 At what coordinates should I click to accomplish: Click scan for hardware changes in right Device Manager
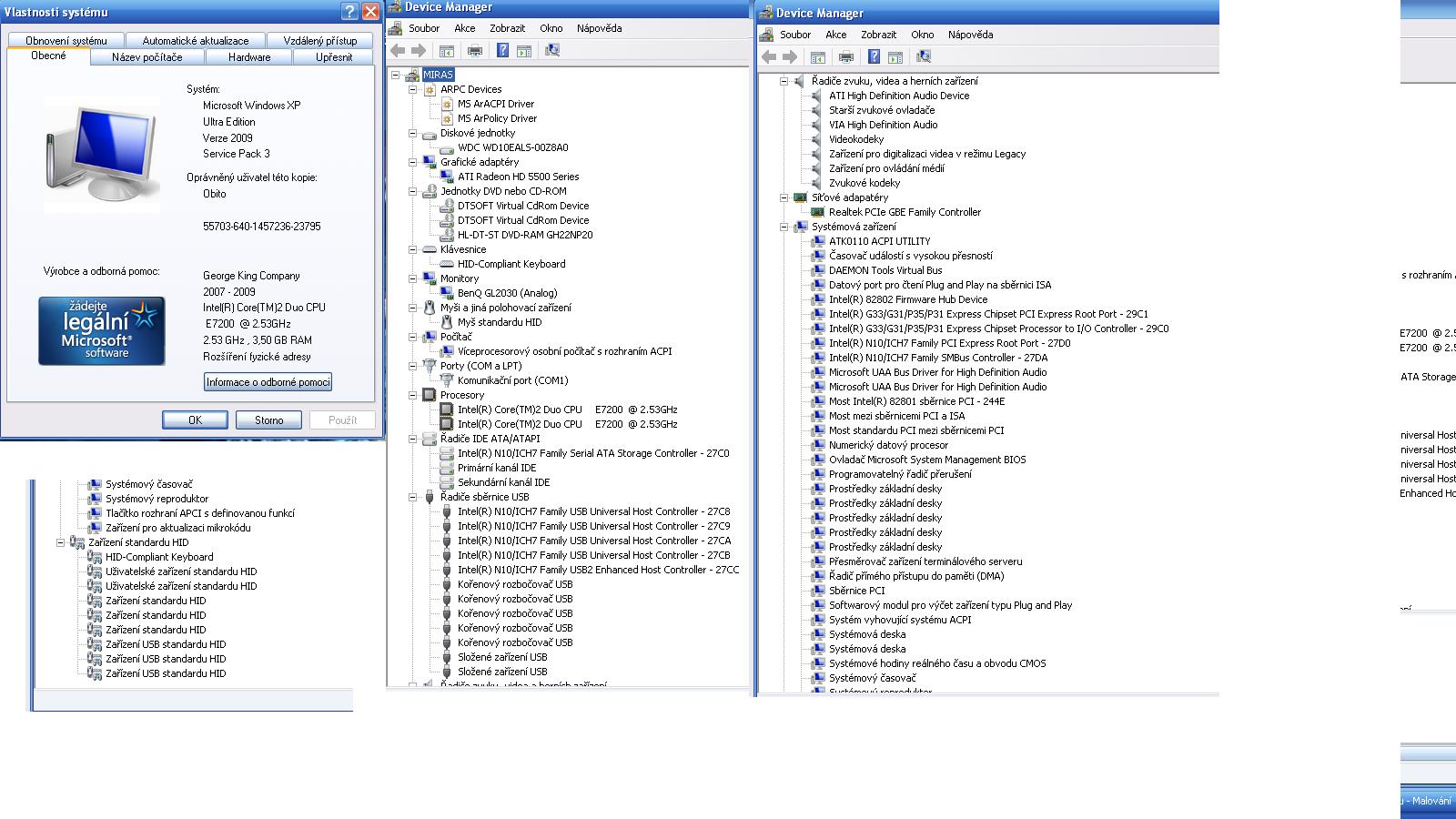[924, 57]
